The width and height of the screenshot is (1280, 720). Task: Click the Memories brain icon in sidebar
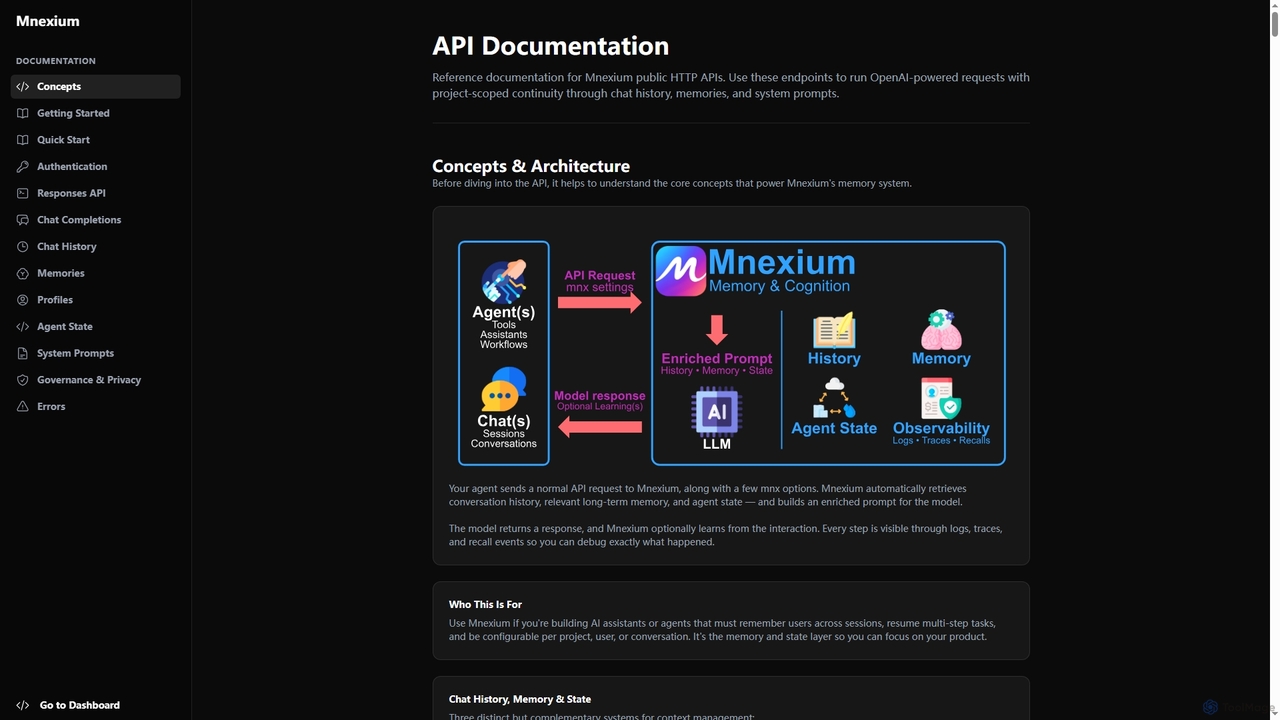coord(23,273)
